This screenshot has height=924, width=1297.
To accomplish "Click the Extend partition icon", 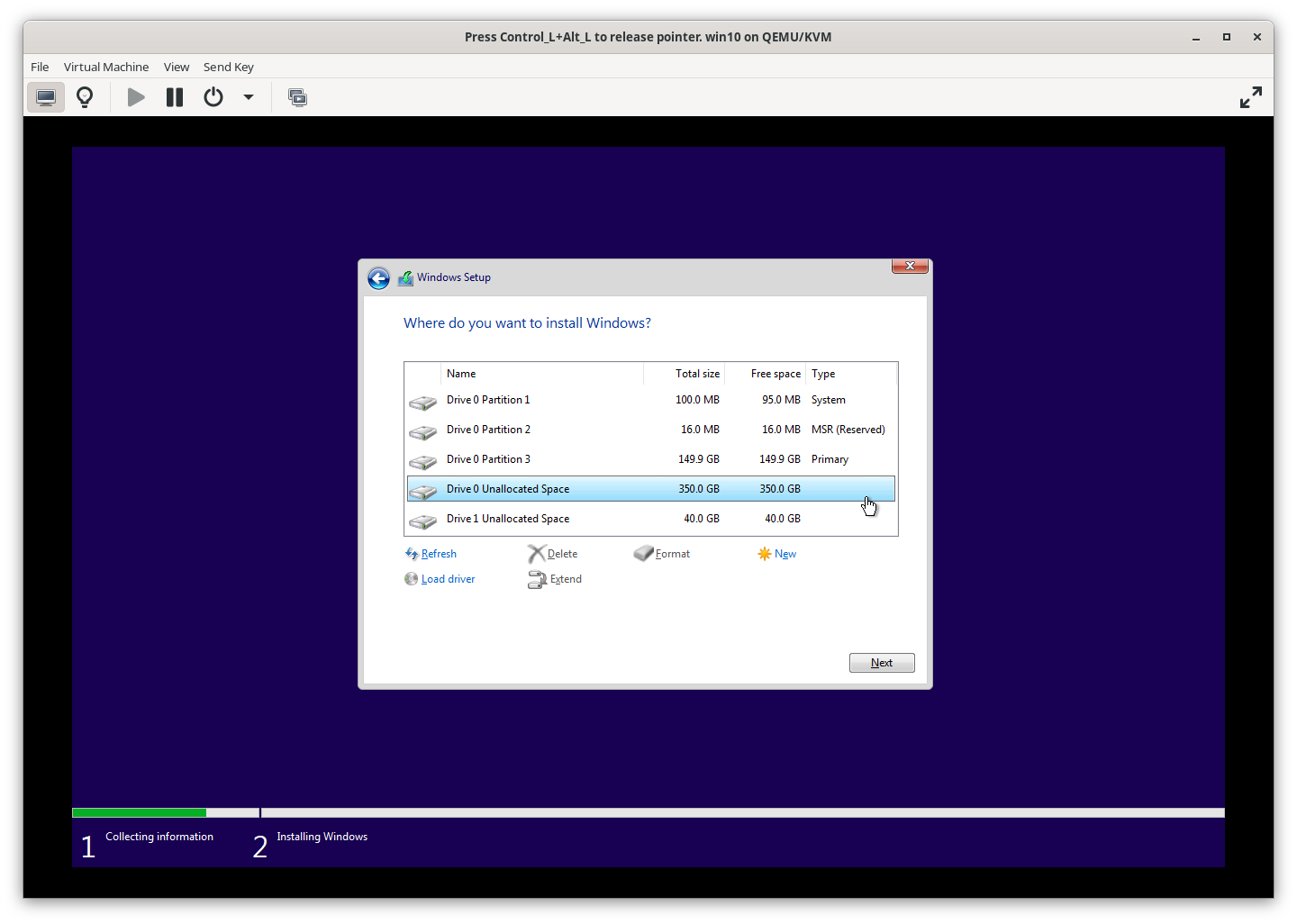I will (537, 579).
